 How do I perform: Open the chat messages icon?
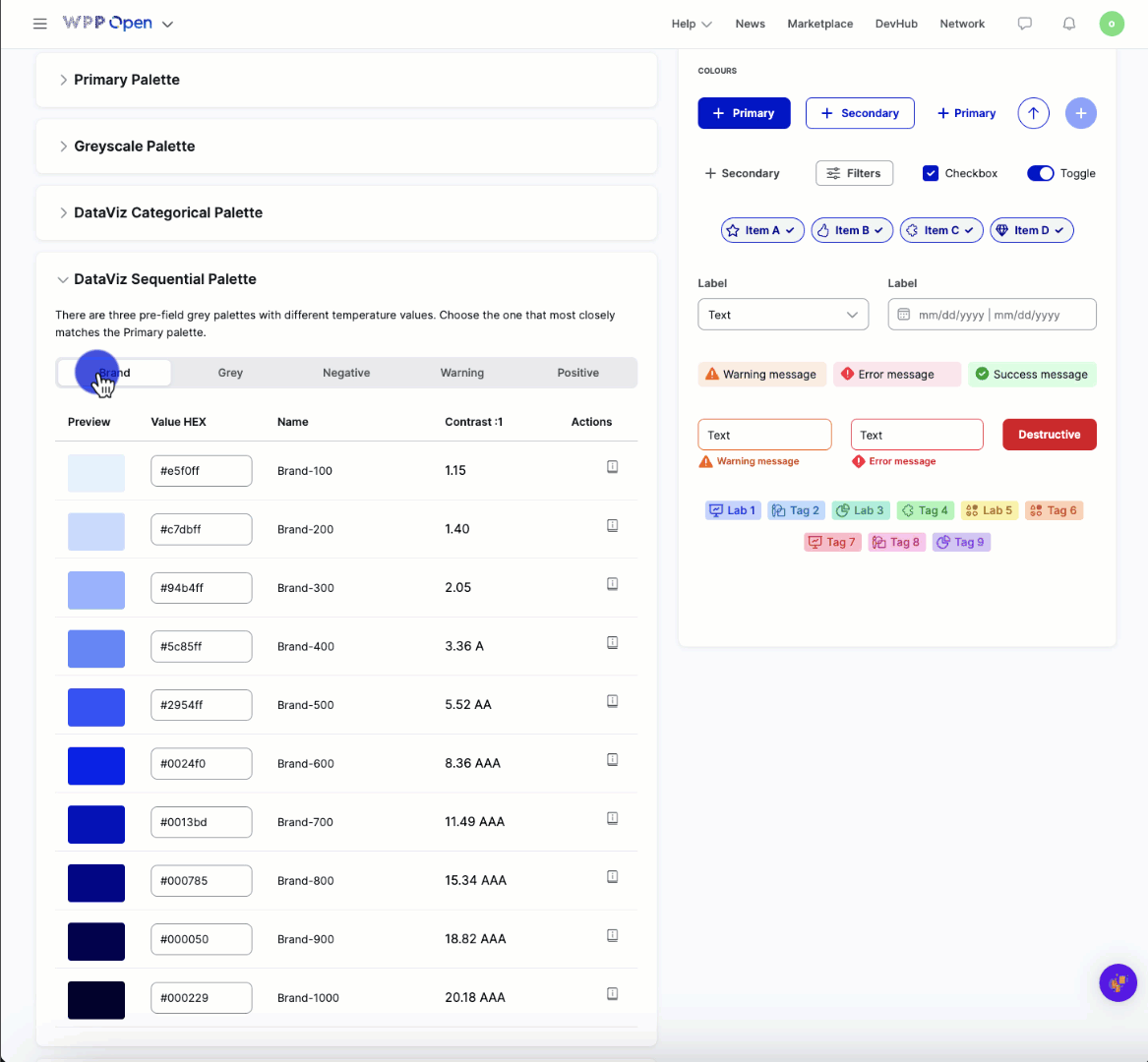(x=1025, y=24)
